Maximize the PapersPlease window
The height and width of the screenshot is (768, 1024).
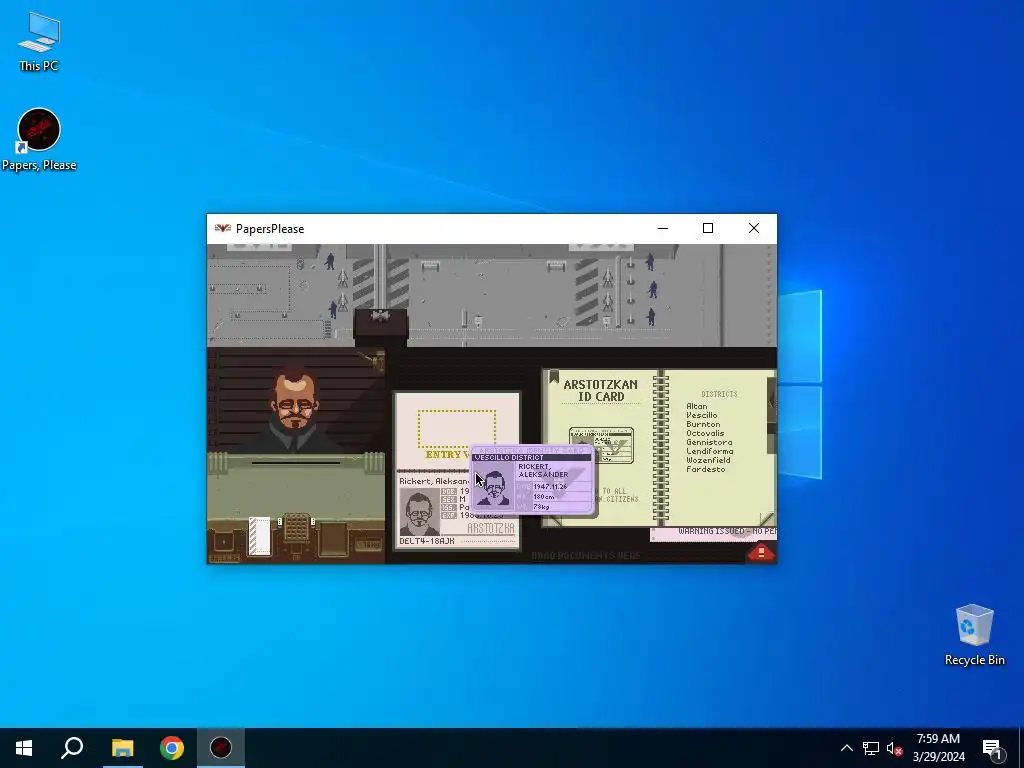[x=708, y=229]
